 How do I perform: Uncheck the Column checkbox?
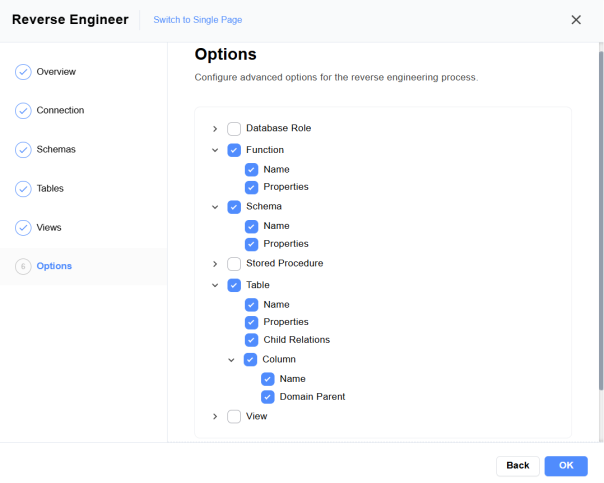[x=250, y=360]
